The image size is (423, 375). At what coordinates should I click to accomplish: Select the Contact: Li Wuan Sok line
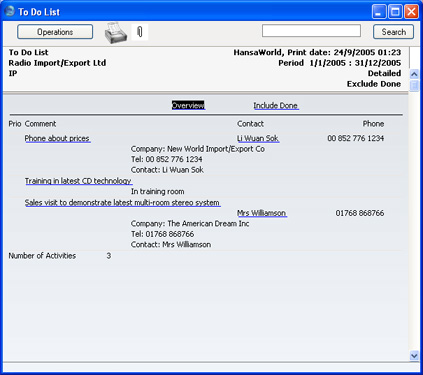click(x=167, y=170)
